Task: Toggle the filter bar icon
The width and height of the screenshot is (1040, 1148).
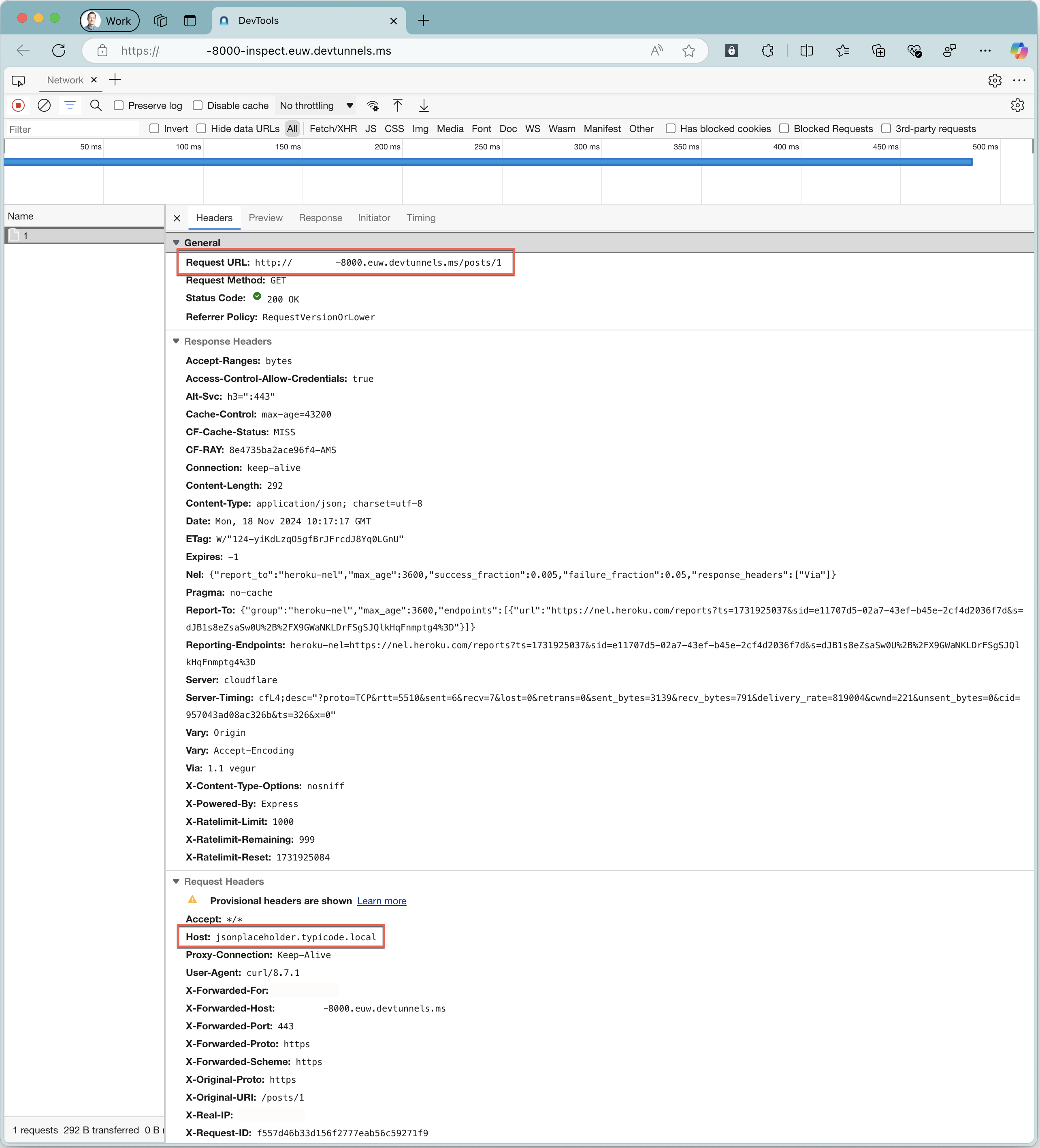Action: click(x=70, y=105)
